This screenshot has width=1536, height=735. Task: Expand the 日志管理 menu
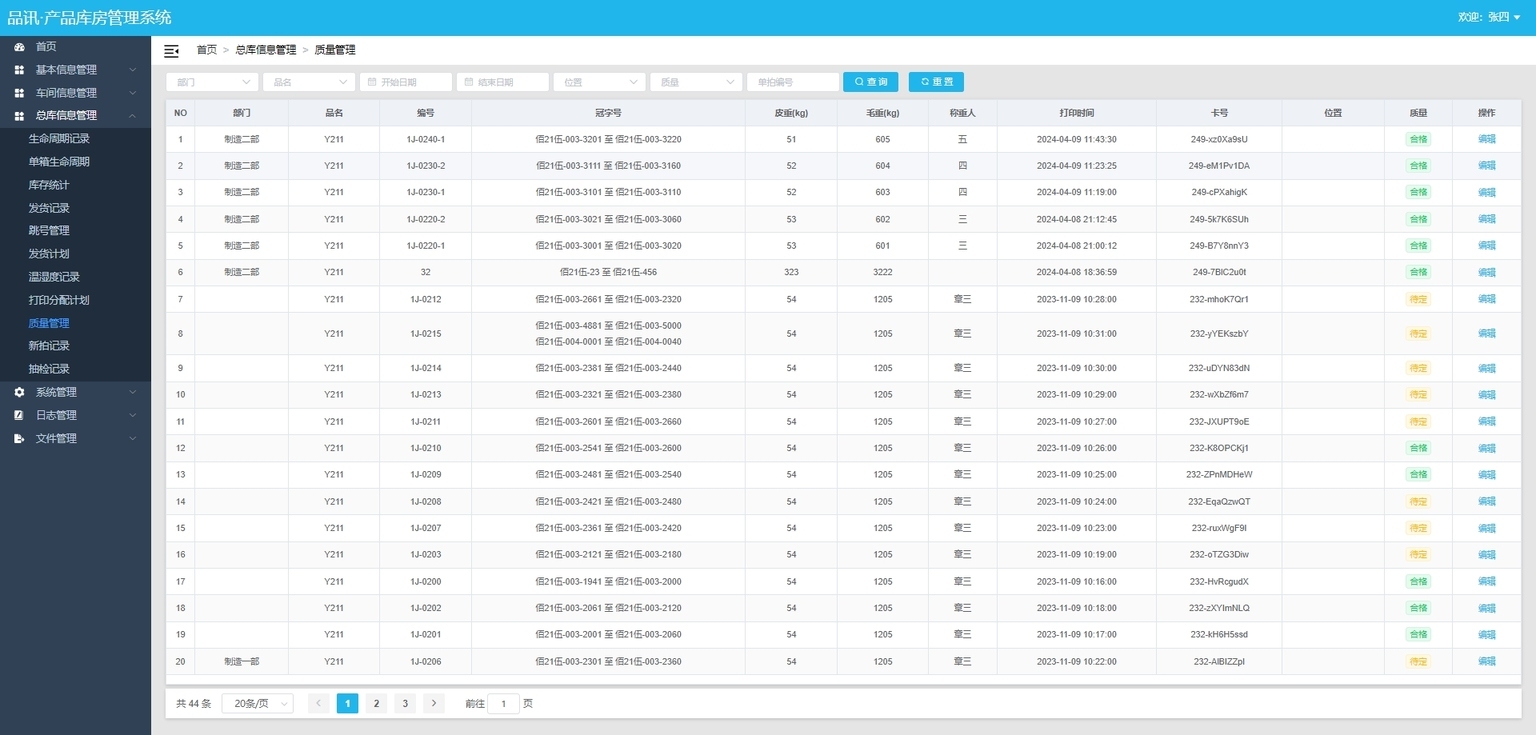tap(75, 415)
